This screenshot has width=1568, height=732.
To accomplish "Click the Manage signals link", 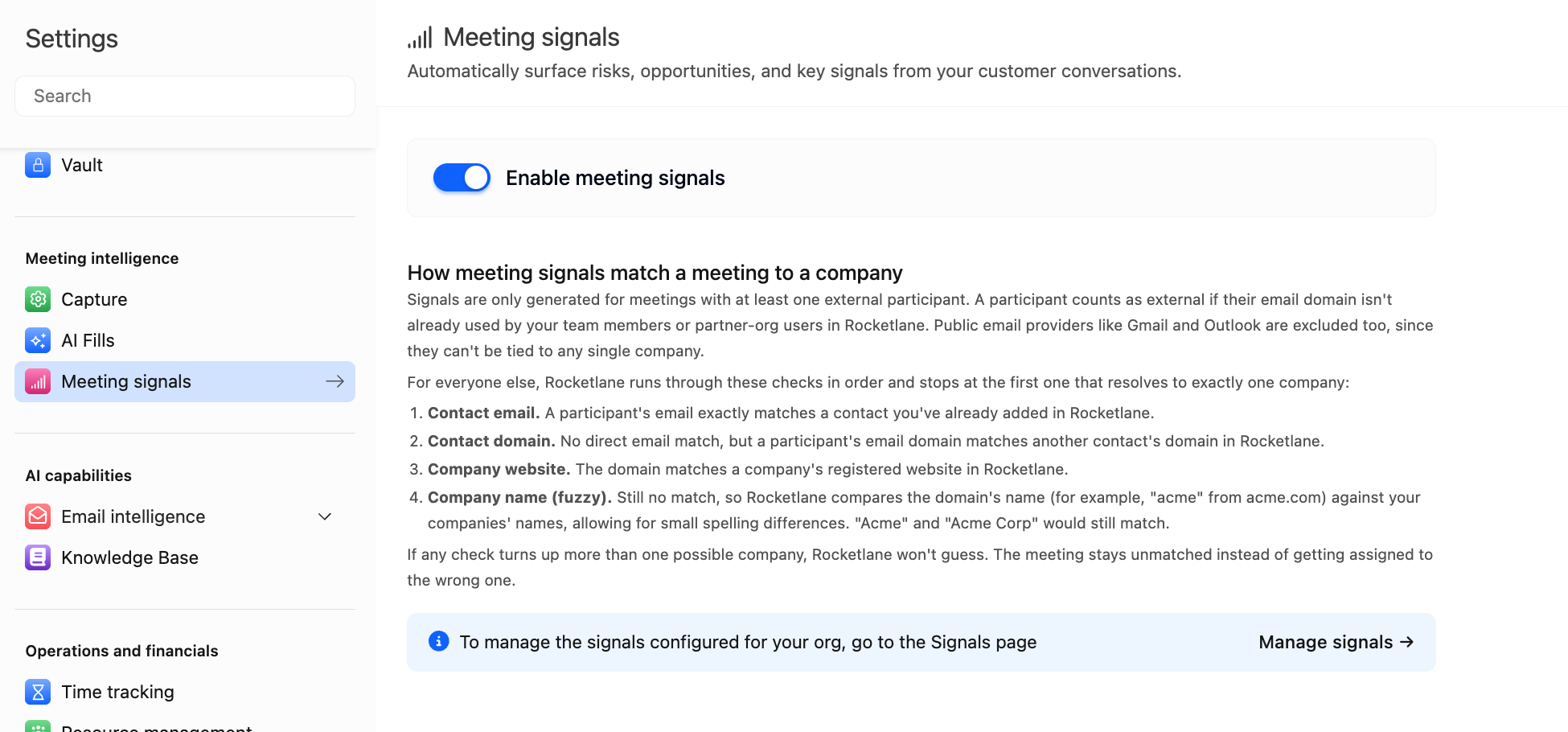I will tap(1336, 642).
